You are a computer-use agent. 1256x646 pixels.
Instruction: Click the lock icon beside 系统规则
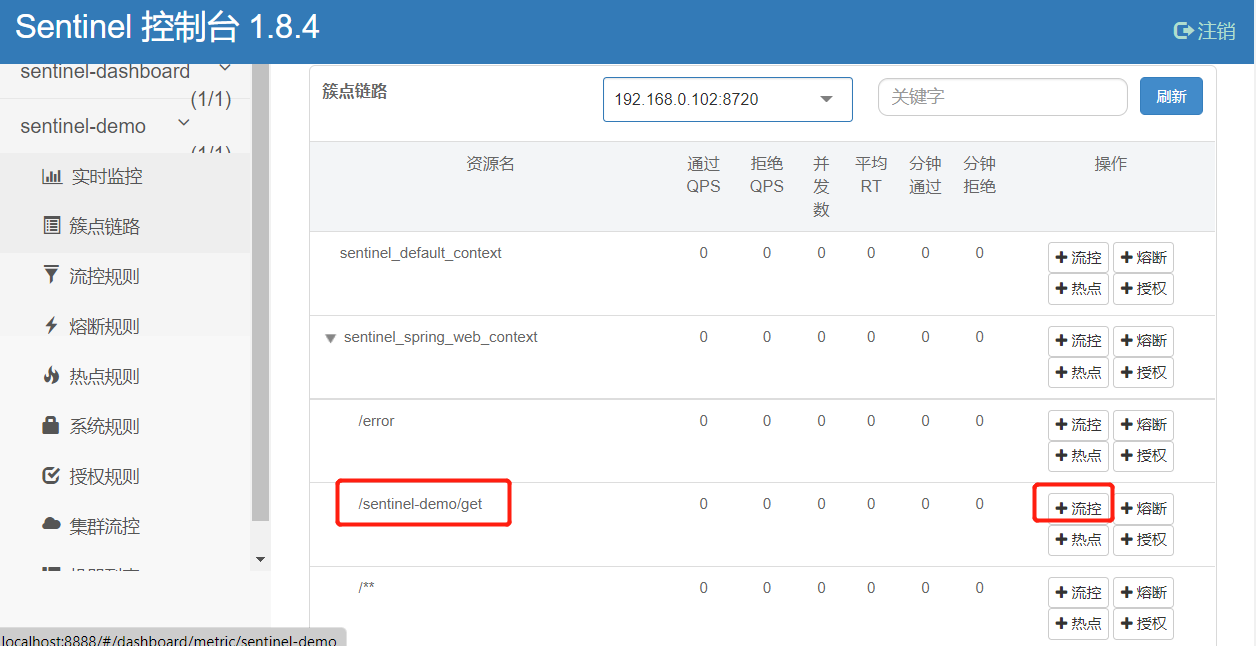point(52,426)
